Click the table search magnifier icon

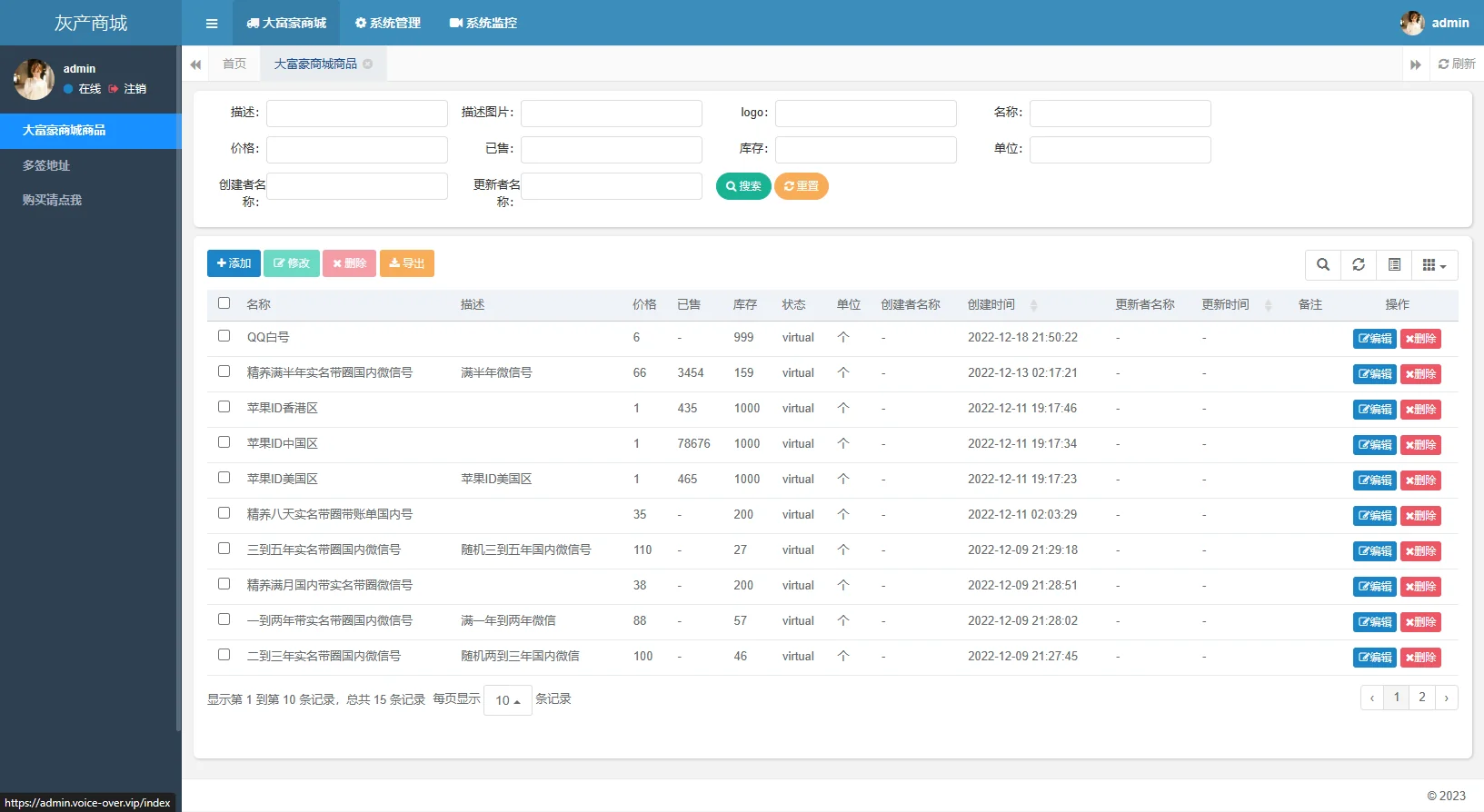(x=1323, y=264)
